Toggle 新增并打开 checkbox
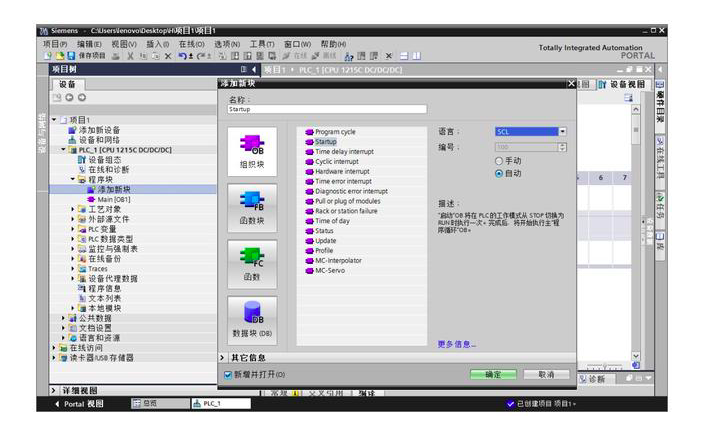 click(228, 375)
